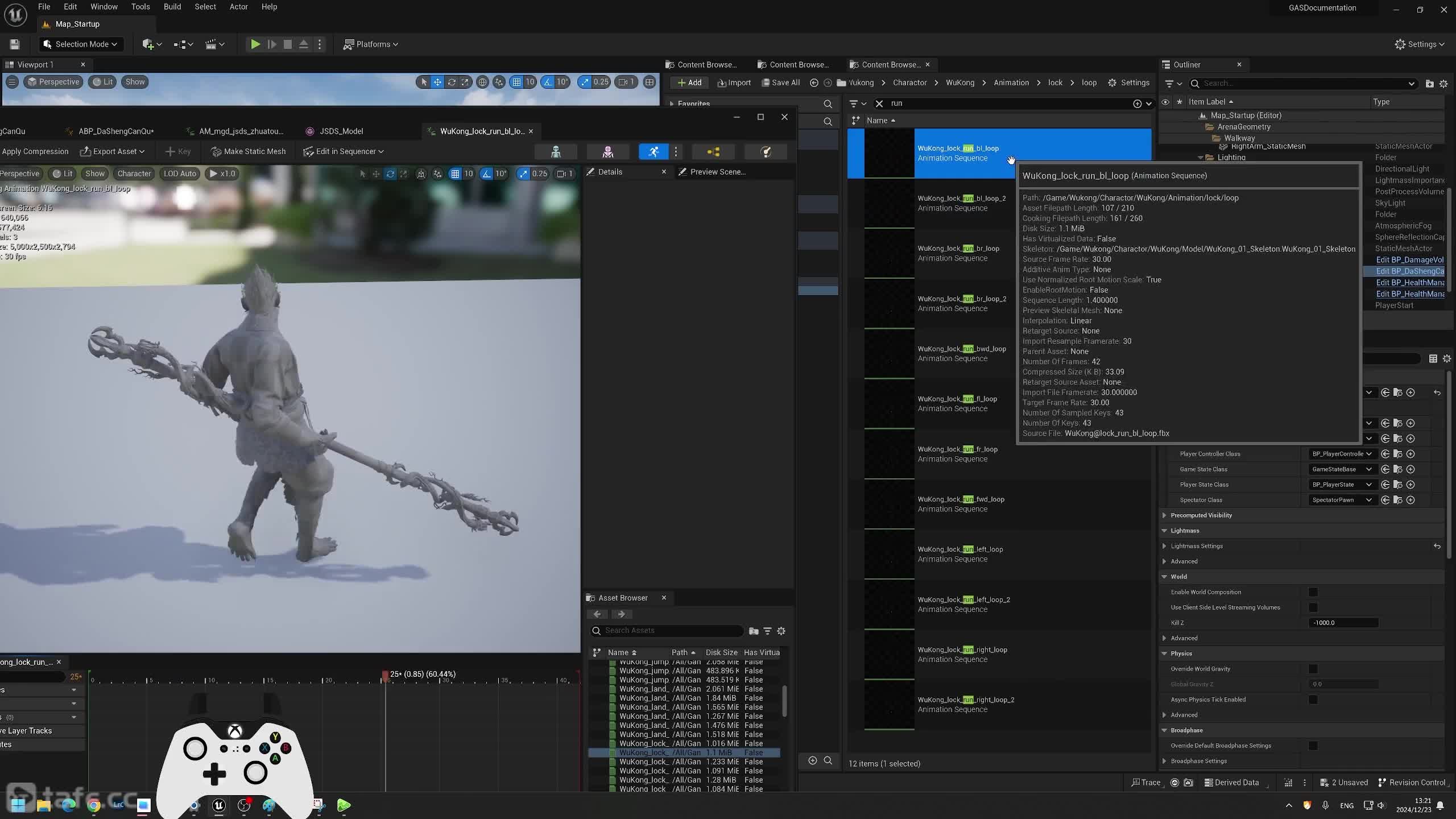Open LOD Auto menu in animation viewport
This screenshot has width=1456, height=819.
click(180, 174)
